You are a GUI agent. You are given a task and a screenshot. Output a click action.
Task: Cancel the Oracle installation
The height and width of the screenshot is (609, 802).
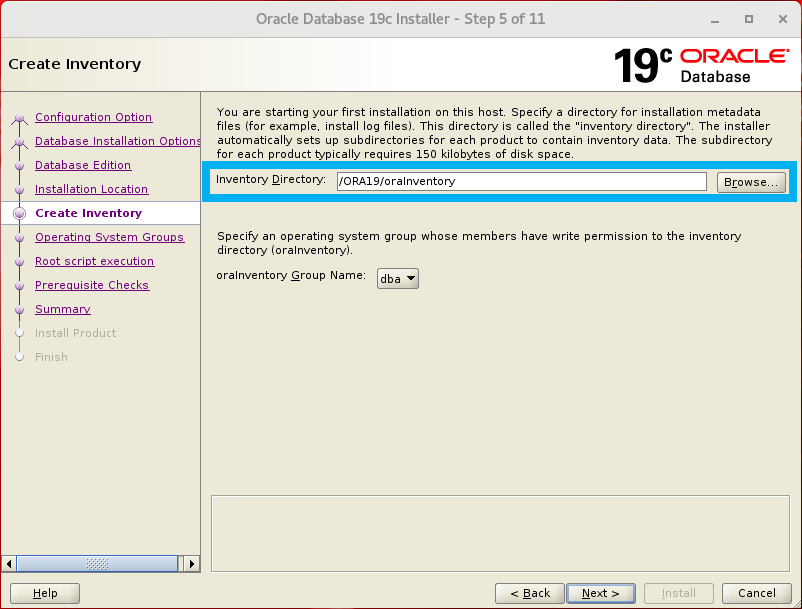756,593
